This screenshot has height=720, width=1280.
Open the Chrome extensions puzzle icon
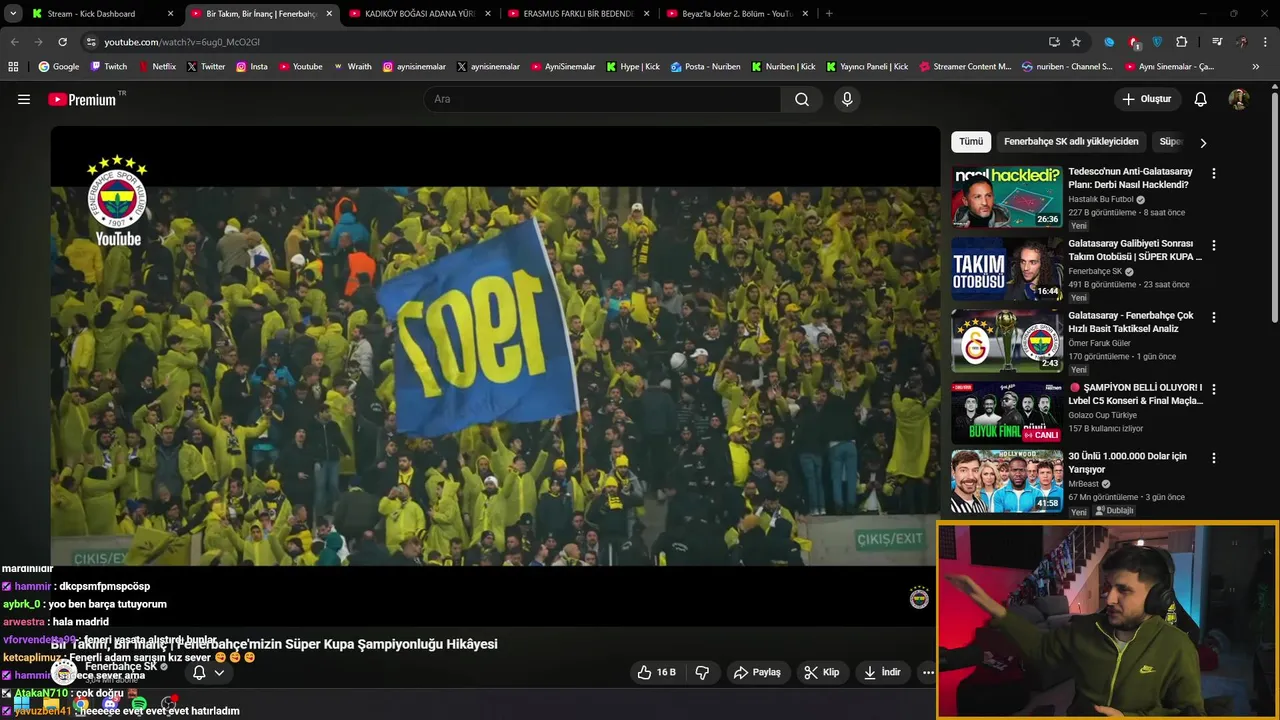(1182, 42)
